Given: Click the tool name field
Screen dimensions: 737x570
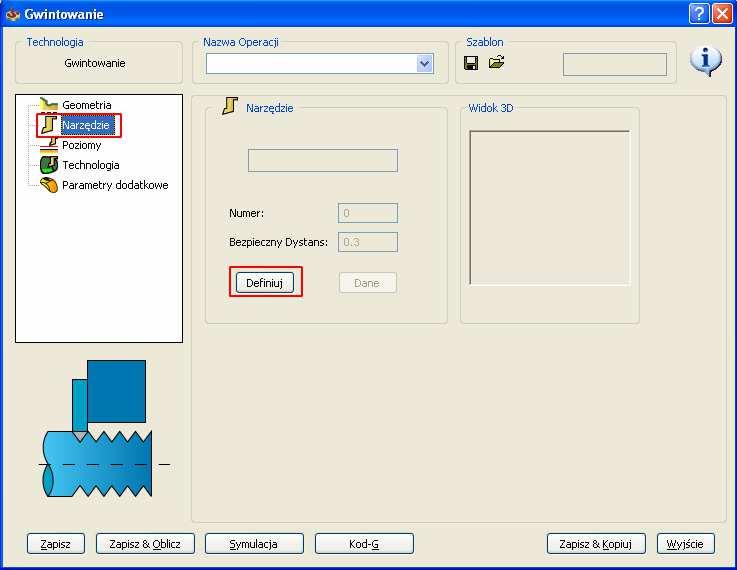Looking at the screenshot, I should pyautogui.click(x=323, y=161).
